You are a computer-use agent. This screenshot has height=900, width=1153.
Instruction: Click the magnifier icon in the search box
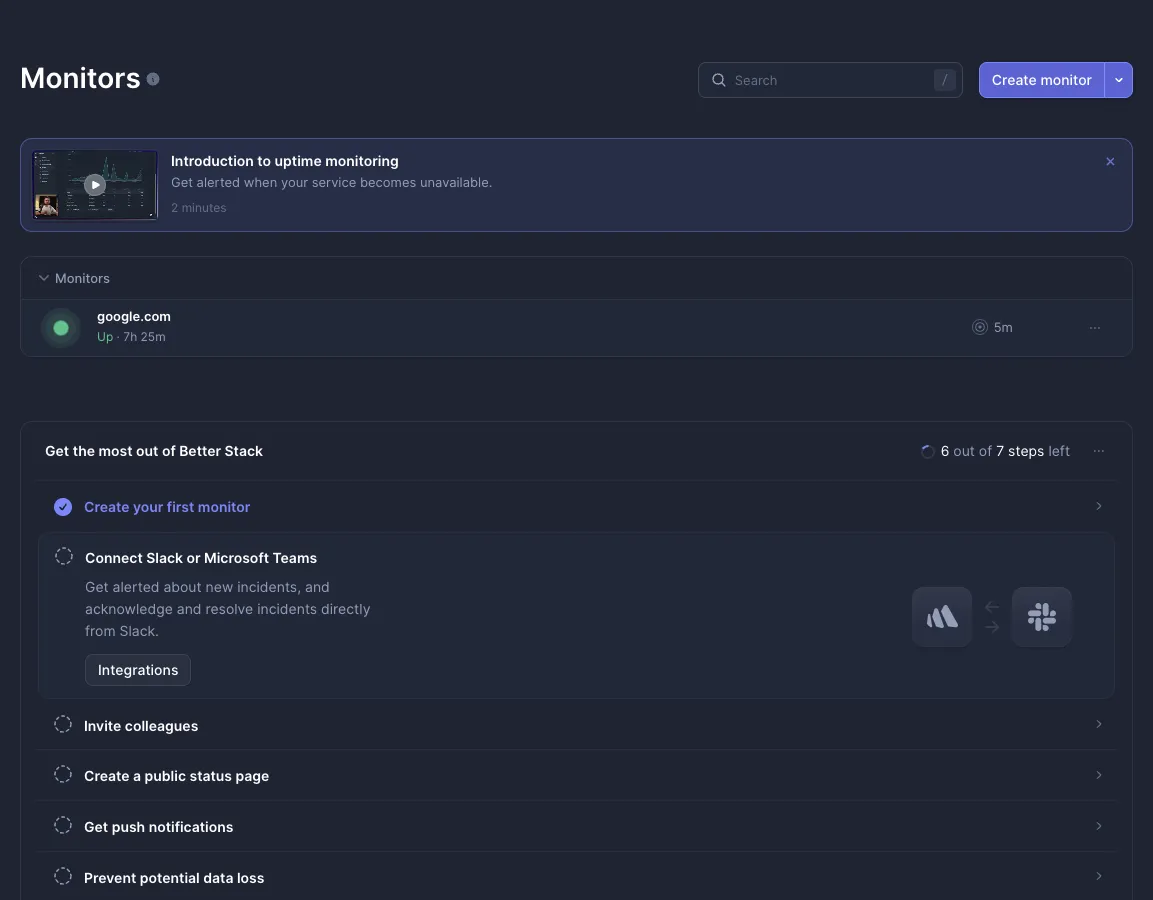click(x=718, y=80)
